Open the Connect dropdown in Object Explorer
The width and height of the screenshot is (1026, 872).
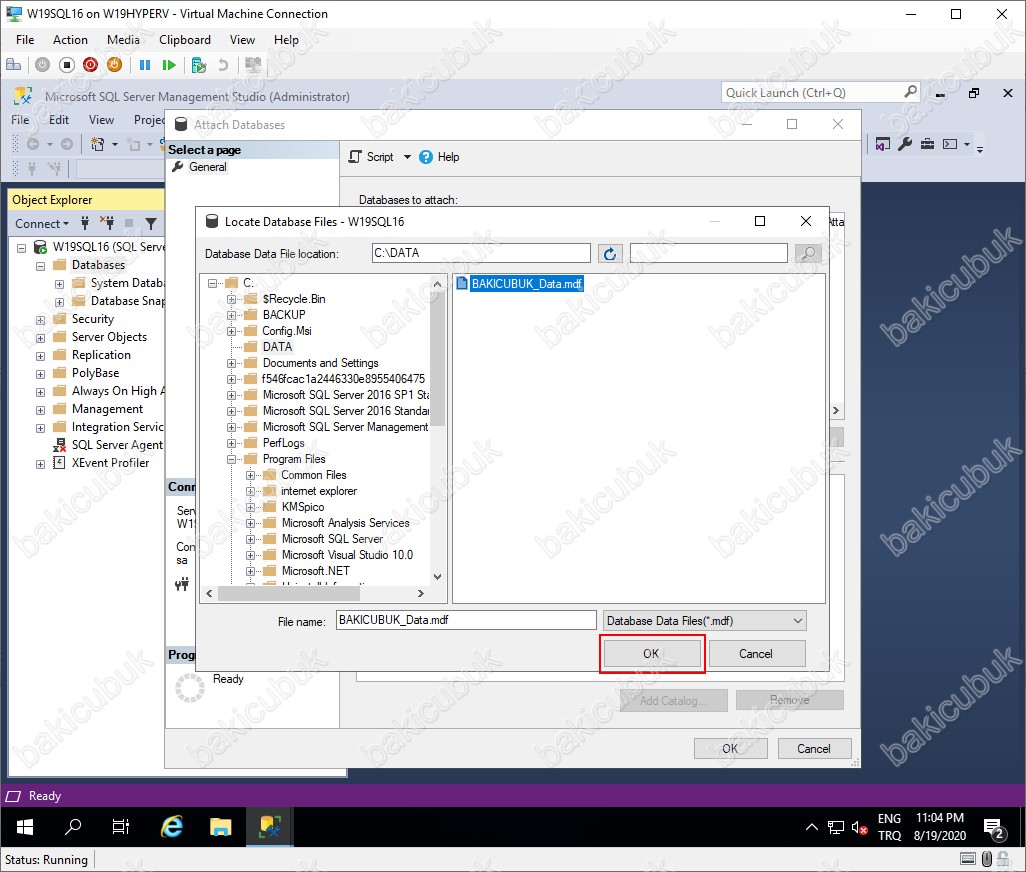[x=42, y=224]
